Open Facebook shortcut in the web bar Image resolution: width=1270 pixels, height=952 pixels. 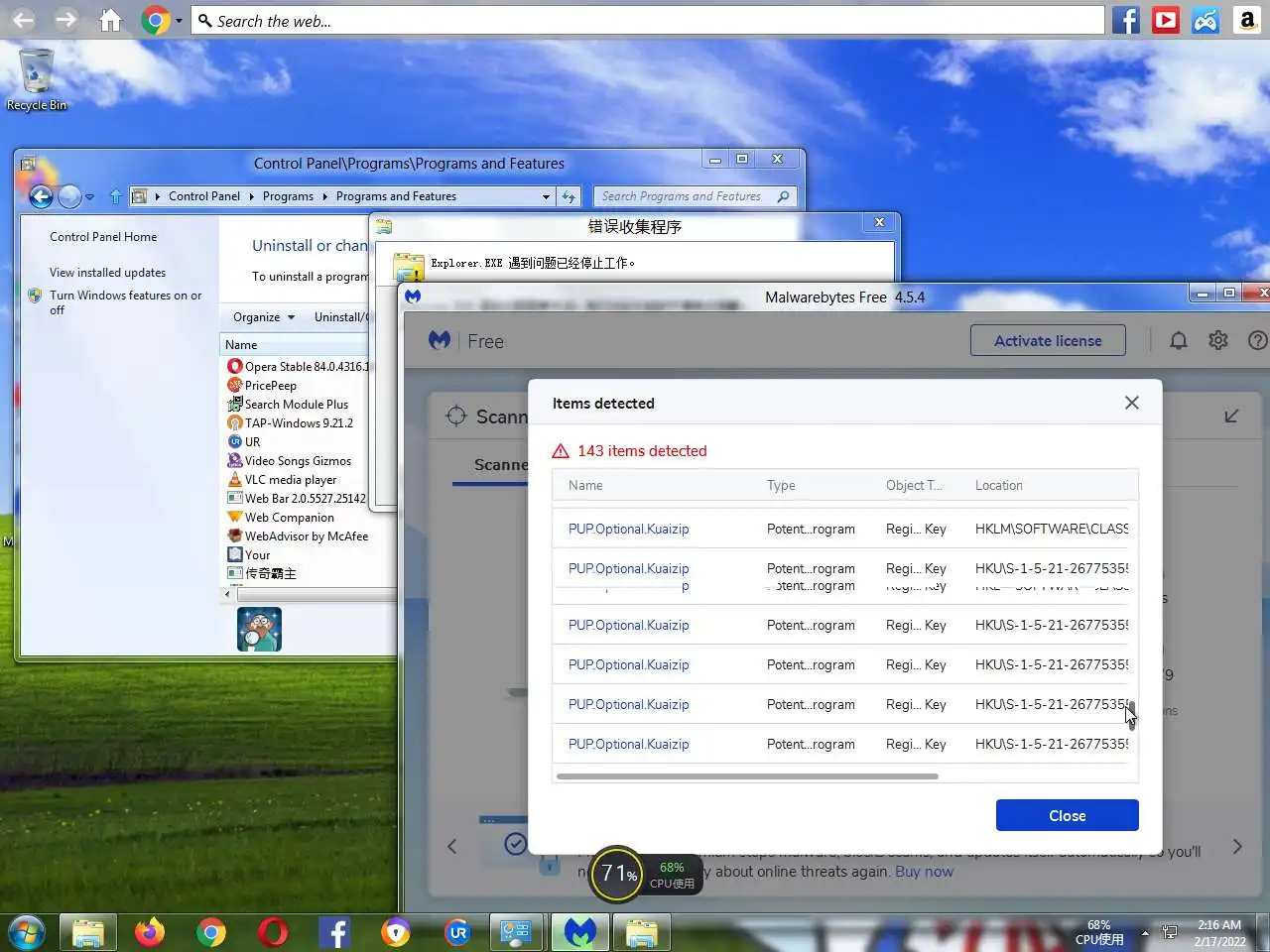click(1125, 20)
